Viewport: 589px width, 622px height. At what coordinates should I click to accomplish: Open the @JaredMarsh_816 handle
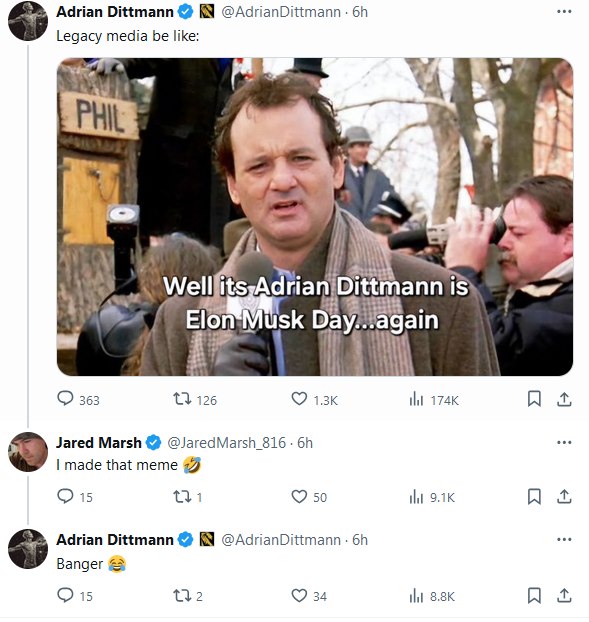point(226,443)
